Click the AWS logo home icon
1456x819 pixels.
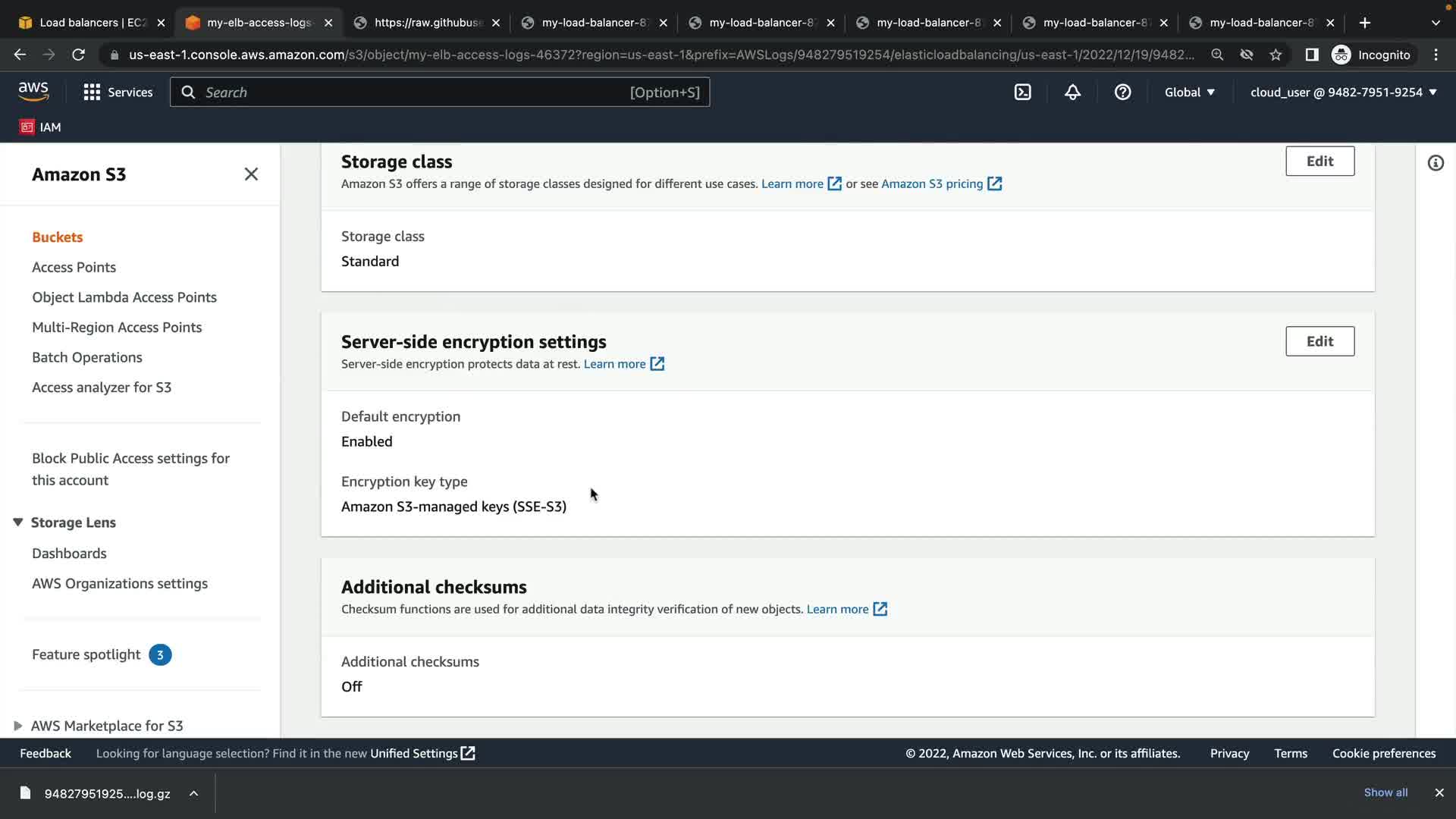pos(33,92)
